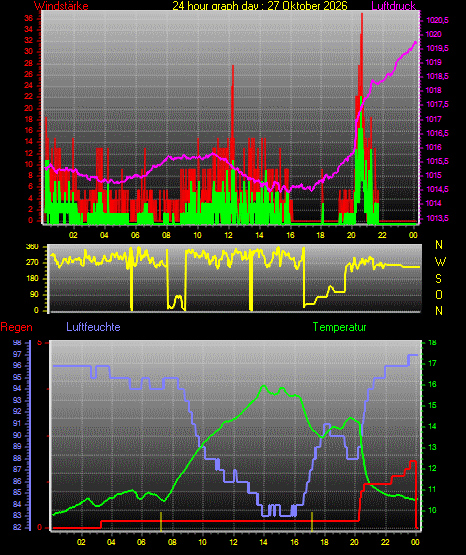Click hour label 20 under the wind chart
The image size is (466, 555).
pos(351,235)
